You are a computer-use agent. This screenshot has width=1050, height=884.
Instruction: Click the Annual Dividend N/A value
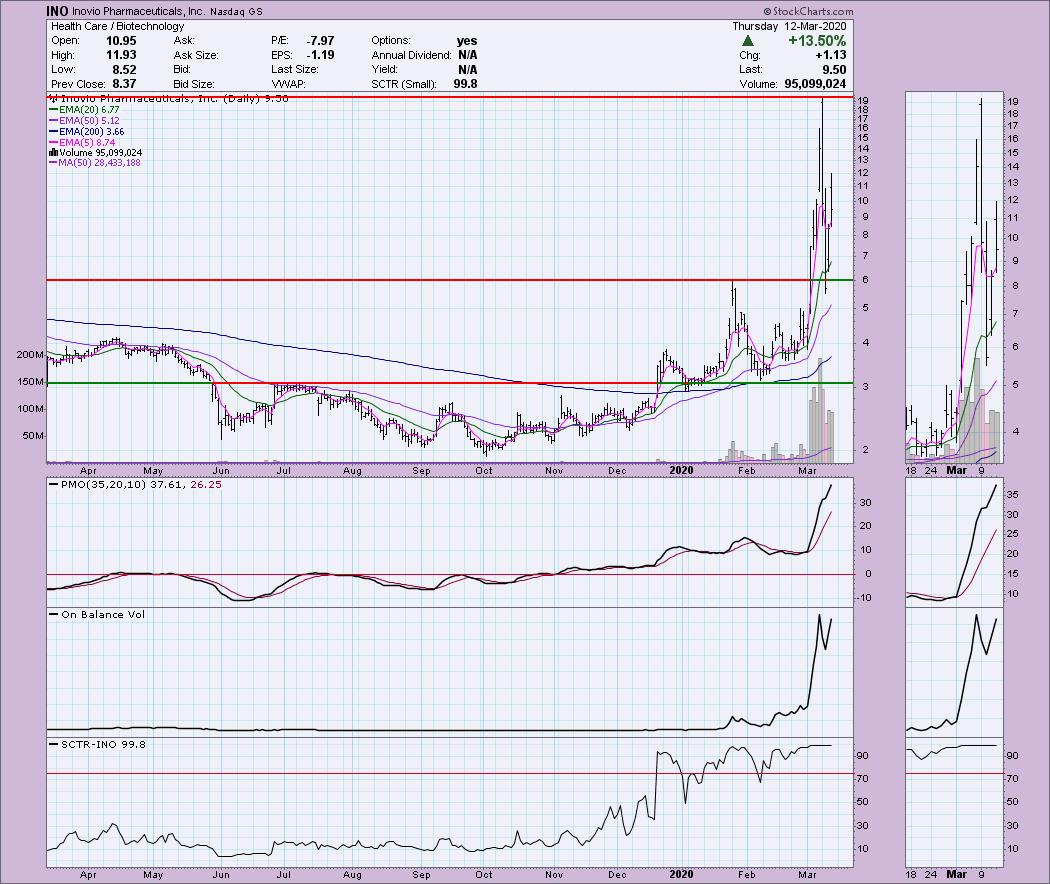click(x=467, y=55)
